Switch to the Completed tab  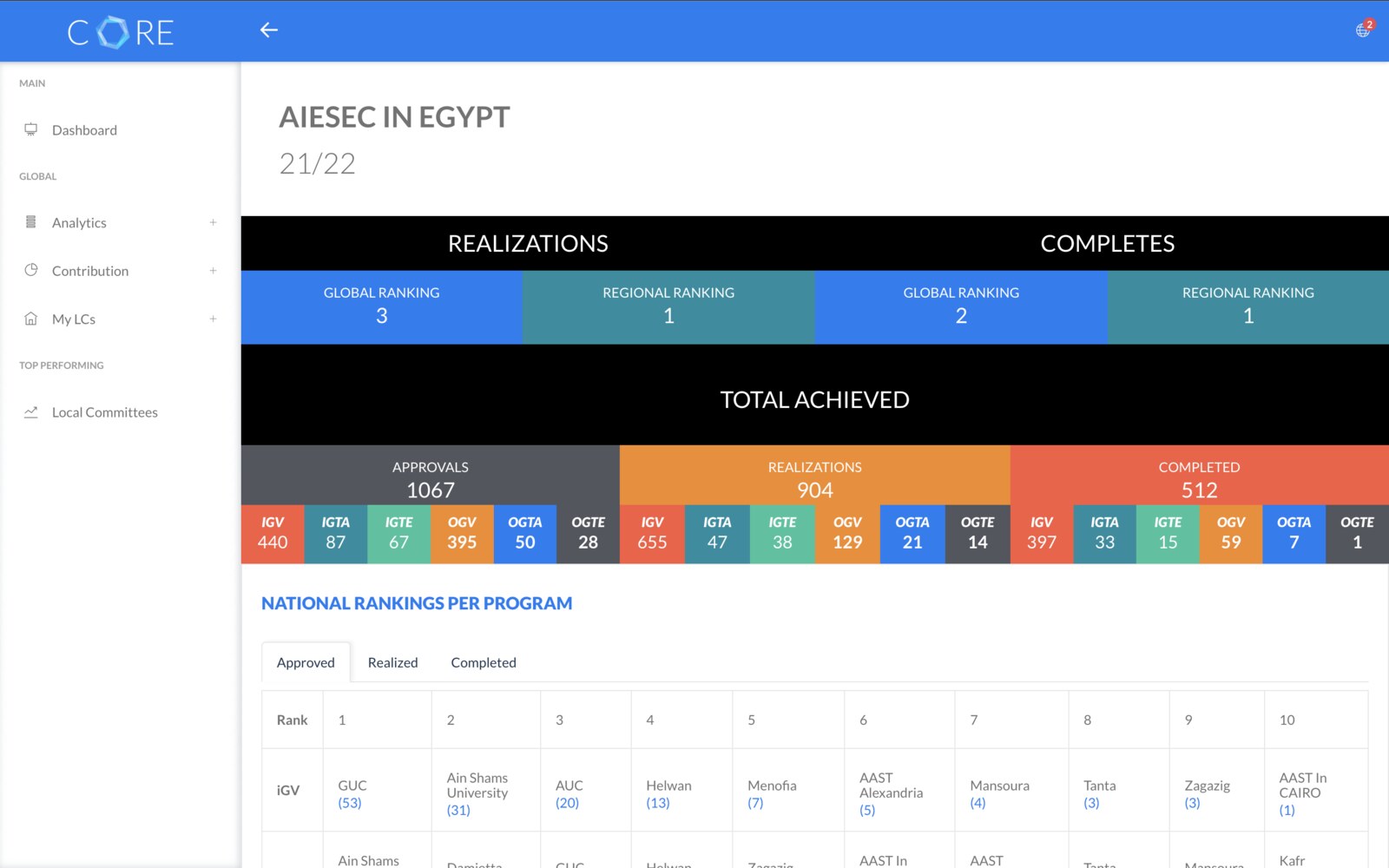click(x=484, y=662)
